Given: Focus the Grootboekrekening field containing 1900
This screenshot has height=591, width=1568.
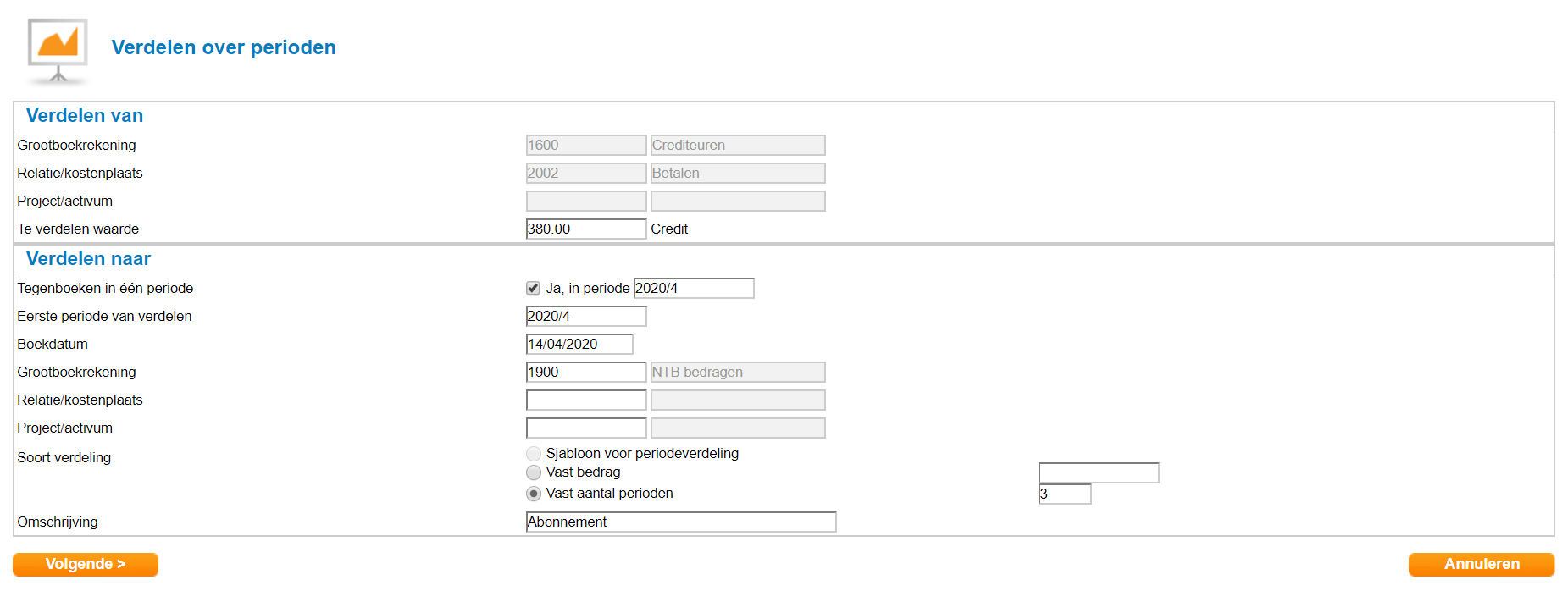Looking at the screenshot, I should click(x=585, y=373).
